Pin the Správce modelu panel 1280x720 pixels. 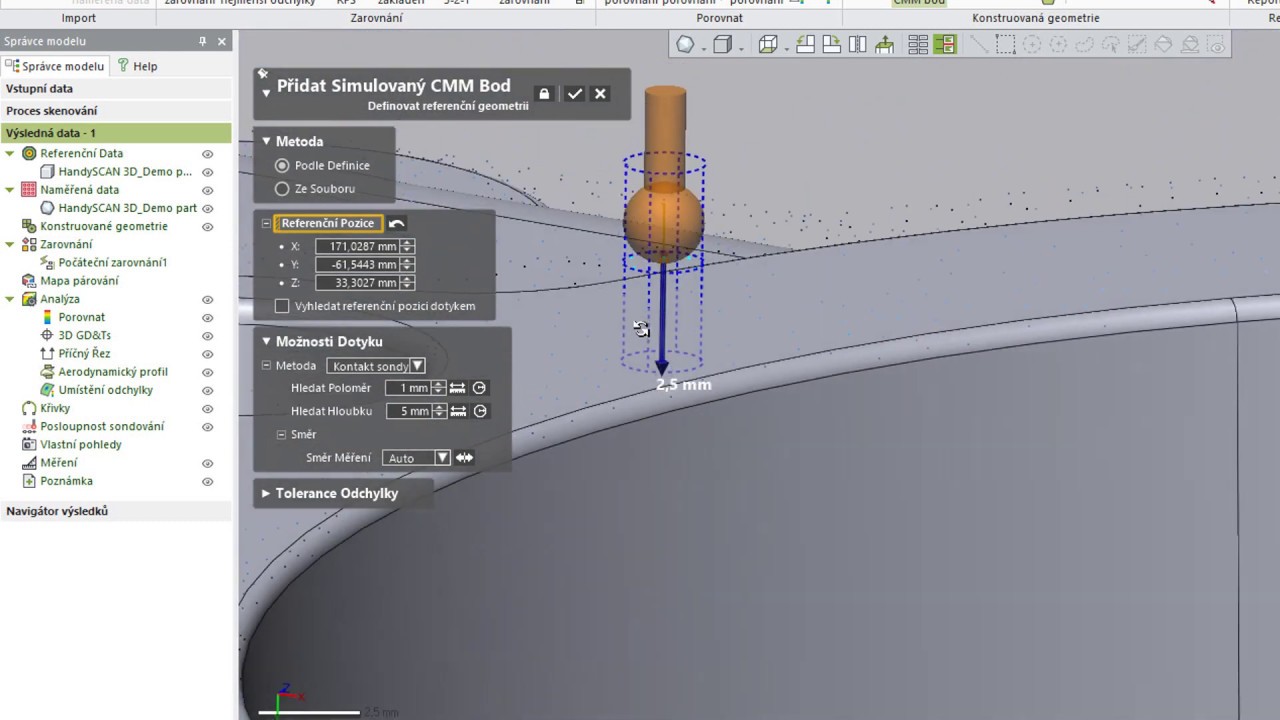[x=203, y=41]
